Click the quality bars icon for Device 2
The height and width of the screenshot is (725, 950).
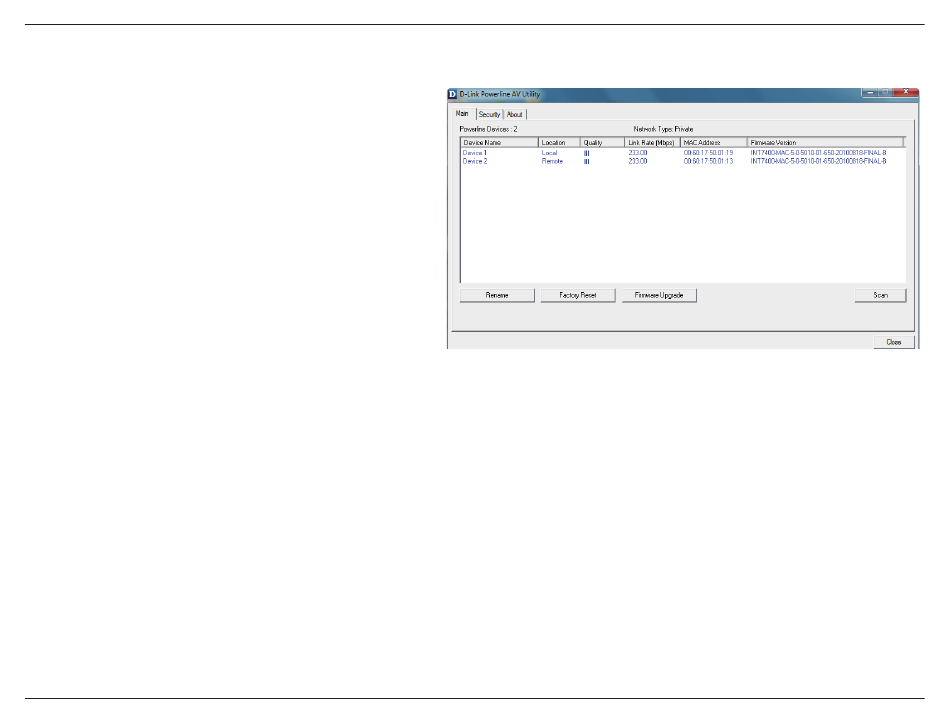[586, 162]
